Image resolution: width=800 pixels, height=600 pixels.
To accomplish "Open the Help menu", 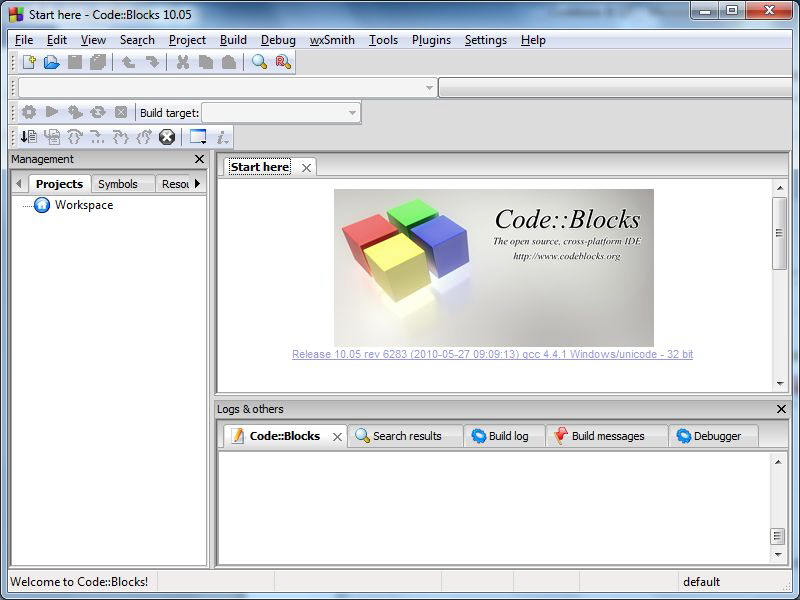I will coord(533,40).
